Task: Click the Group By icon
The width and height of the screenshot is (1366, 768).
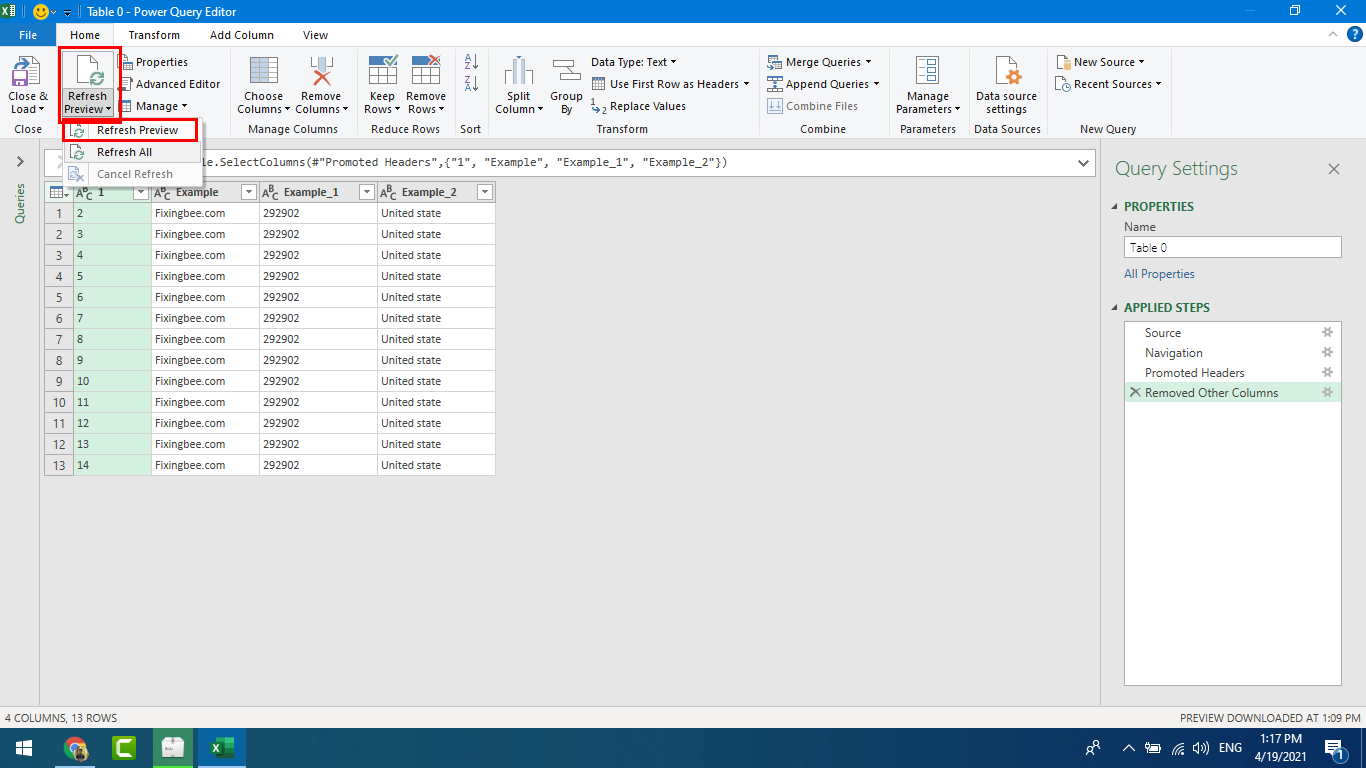Action: pos(566,73)
